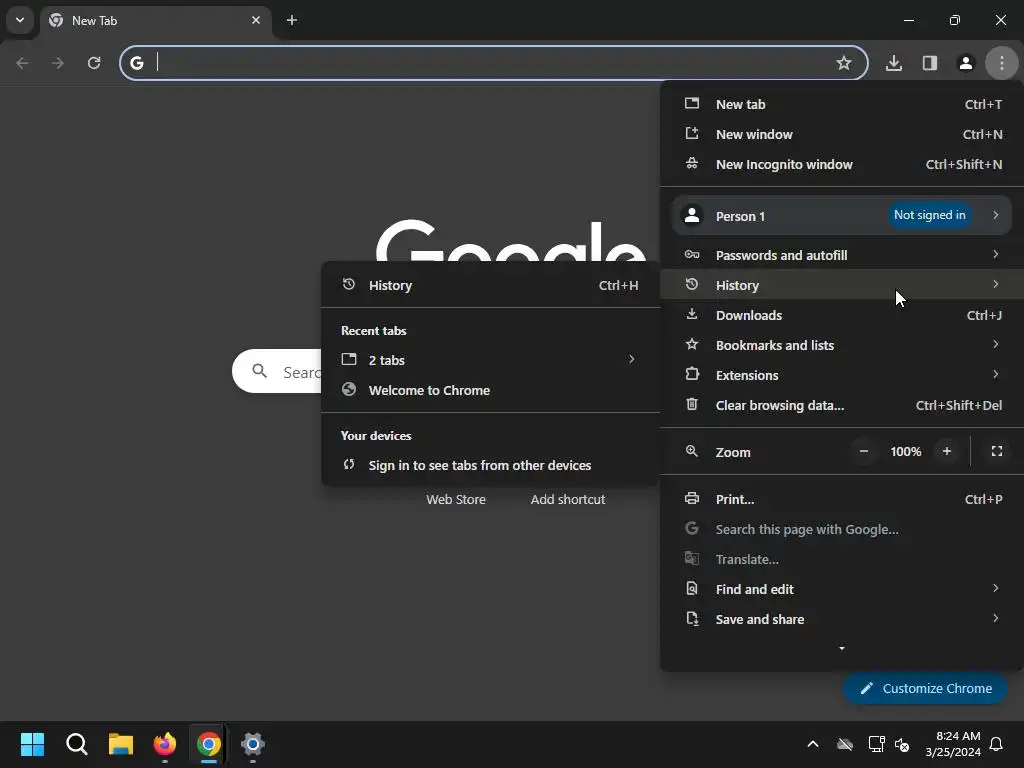This screenshot has width=1024, height=768.
Task: Open Windows taskbar search
Action: (x=76, y=744)
